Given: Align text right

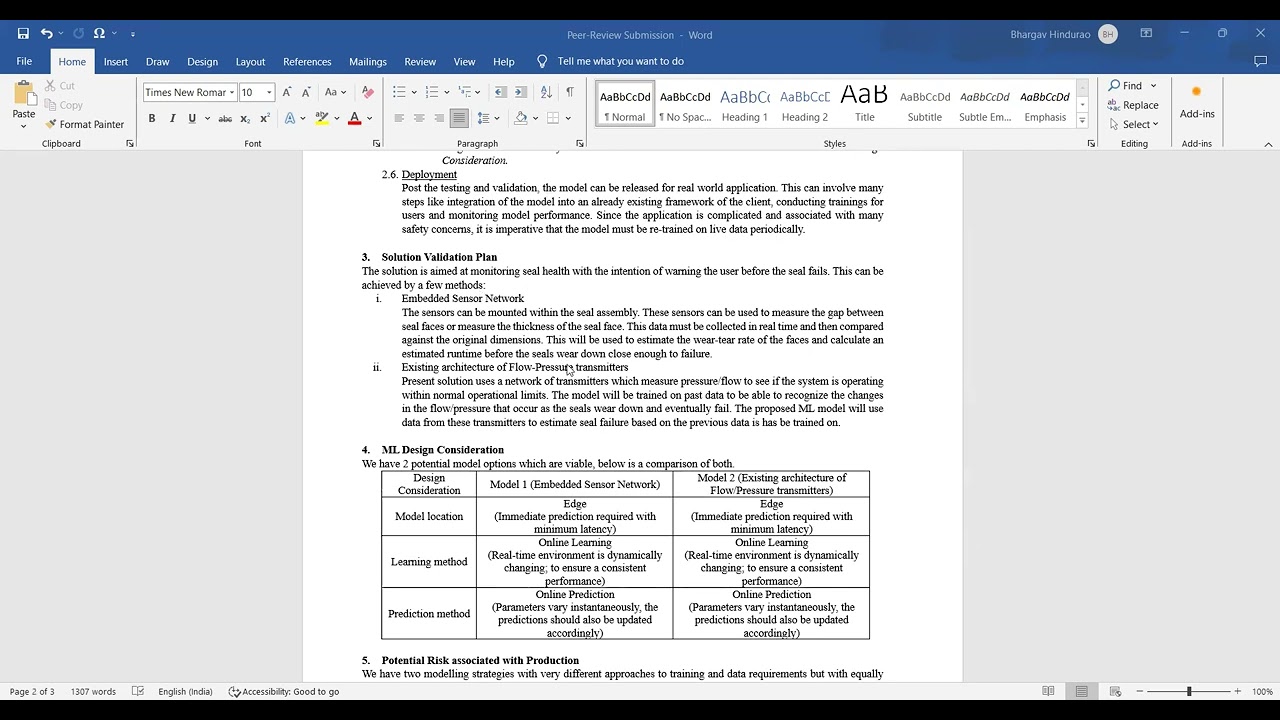Looking at the screenshot, I should pos(439,118).
